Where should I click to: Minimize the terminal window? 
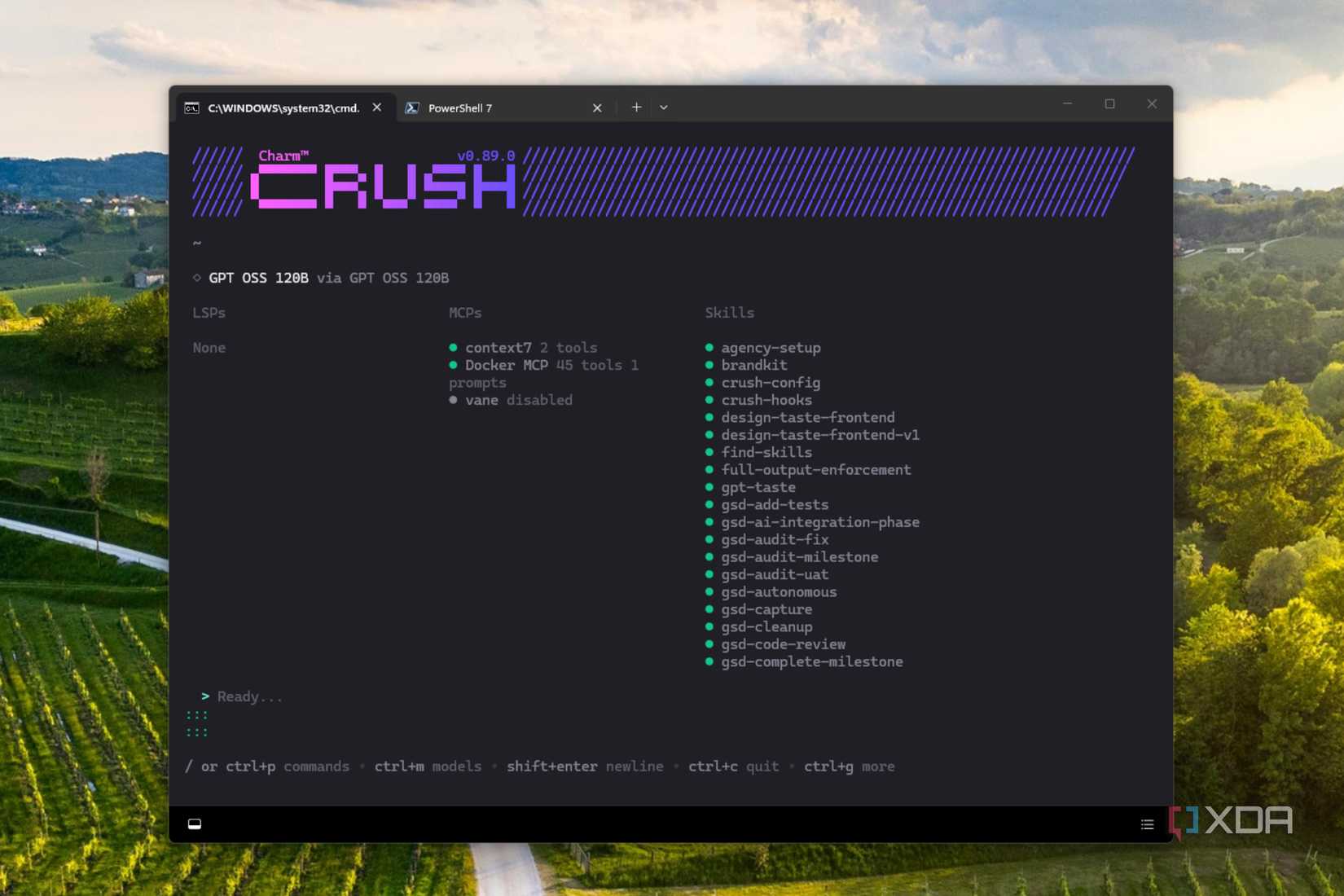pyautogui.click(x=1067, y=104)
